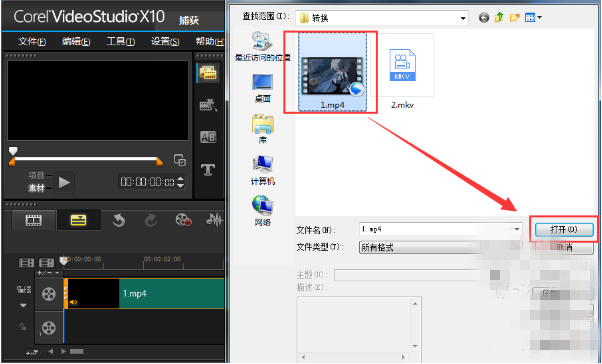Click the 主题 (Subject) field
Screen dimensions: 602x364
[x=407, y=275]
